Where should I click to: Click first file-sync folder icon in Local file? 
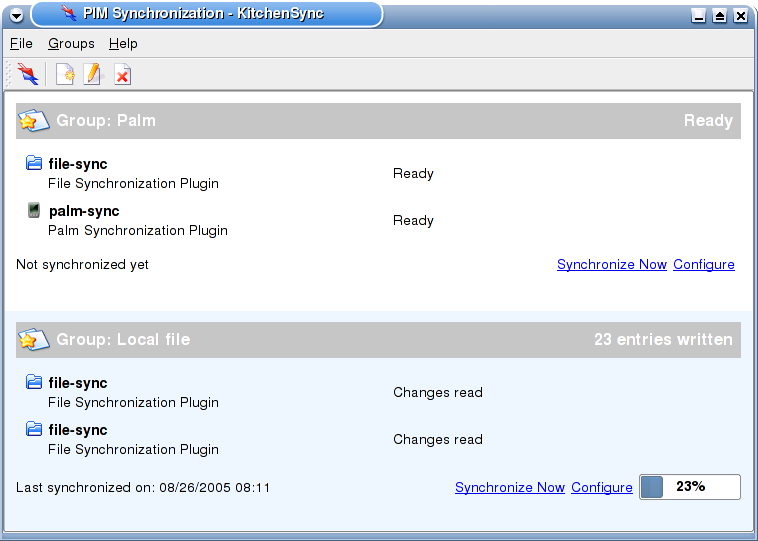[x=33, y=382]
